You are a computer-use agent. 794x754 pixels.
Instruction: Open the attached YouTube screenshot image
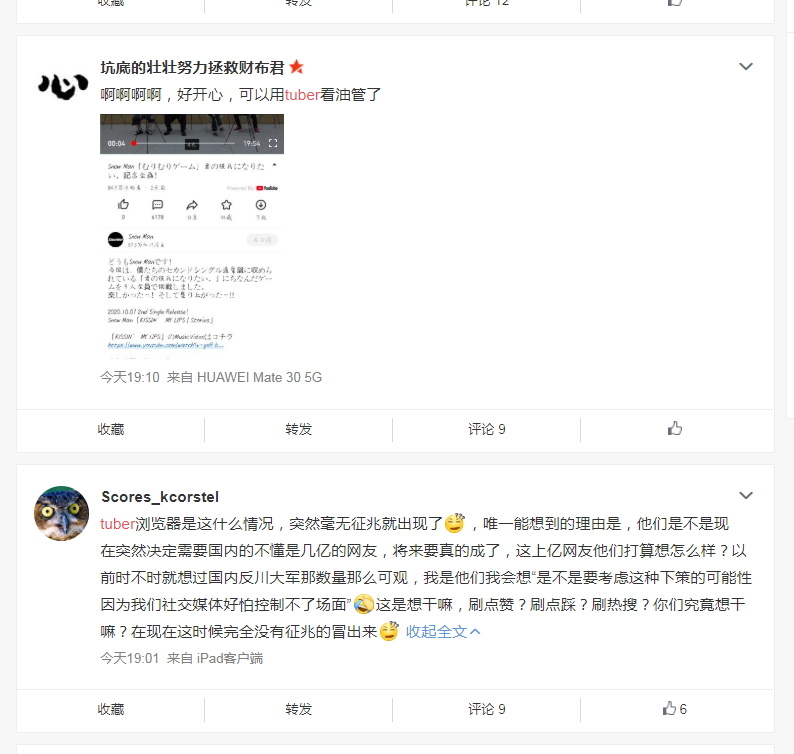point(192,236)
